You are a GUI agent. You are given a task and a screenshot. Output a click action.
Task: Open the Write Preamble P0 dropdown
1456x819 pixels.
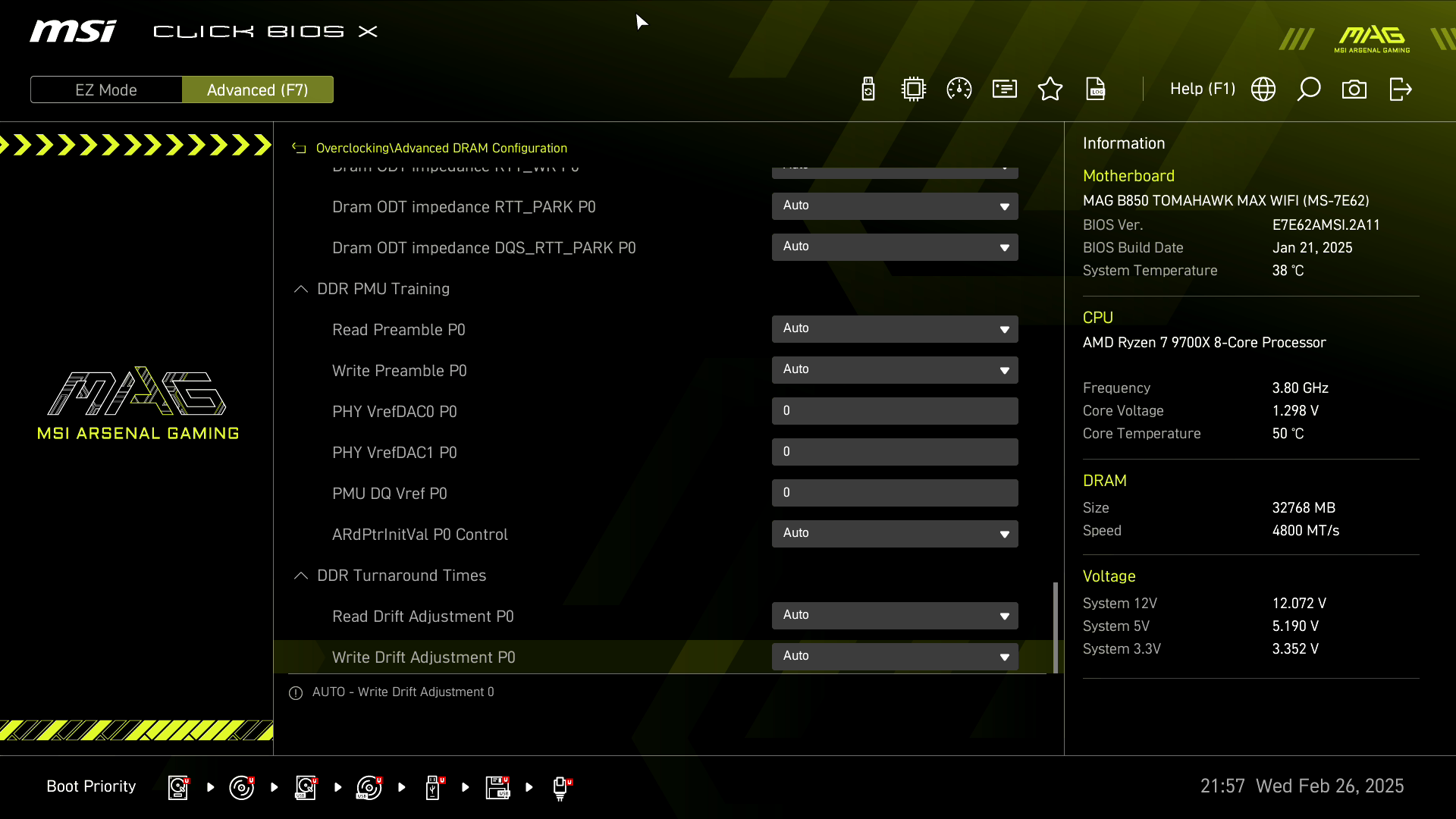point(895,370)
